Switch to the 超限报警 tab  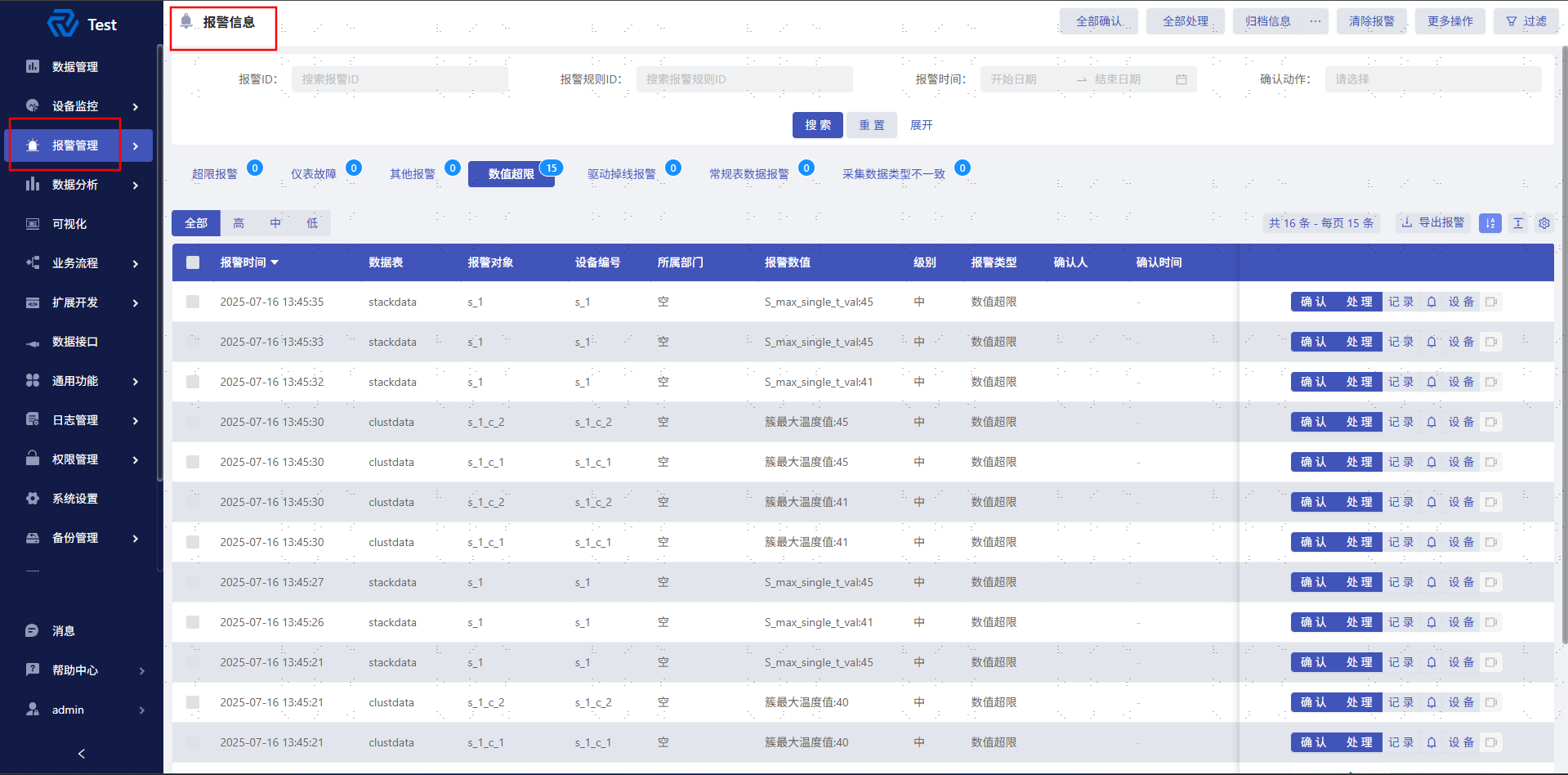(215, 174)
